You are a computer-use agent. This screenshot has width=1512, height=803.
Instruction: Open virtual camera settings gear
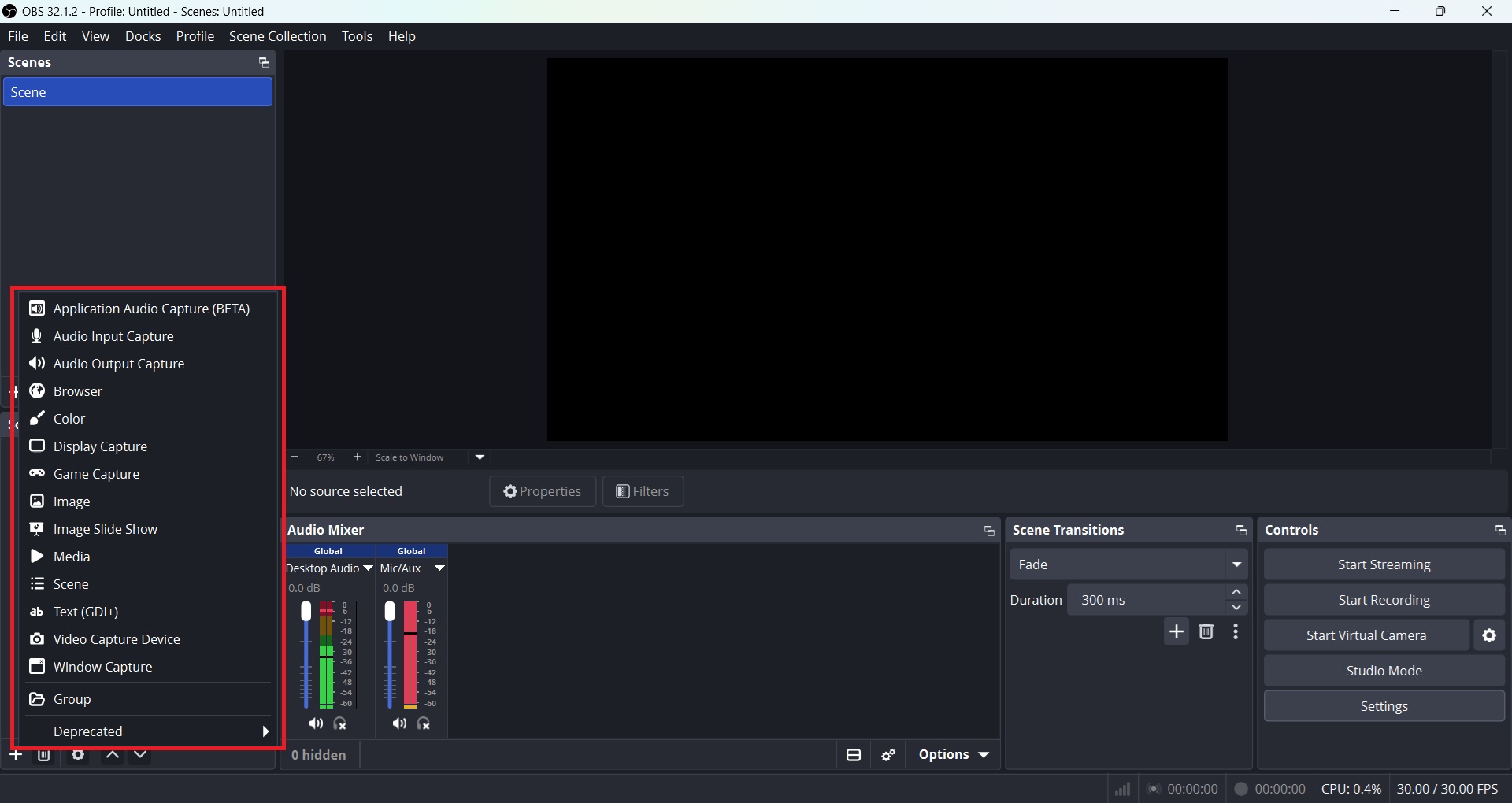click(1489, 635)
